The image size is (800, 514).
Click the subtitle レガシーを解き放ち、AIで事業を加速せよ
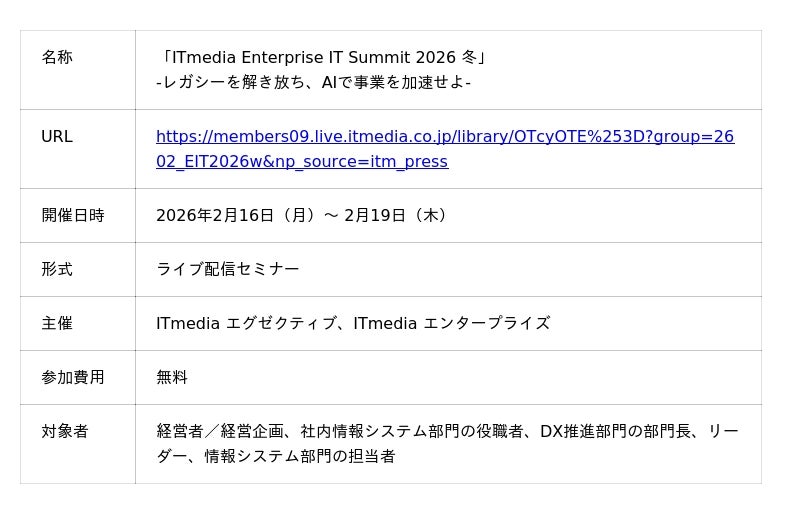click(x=313, y=83)
